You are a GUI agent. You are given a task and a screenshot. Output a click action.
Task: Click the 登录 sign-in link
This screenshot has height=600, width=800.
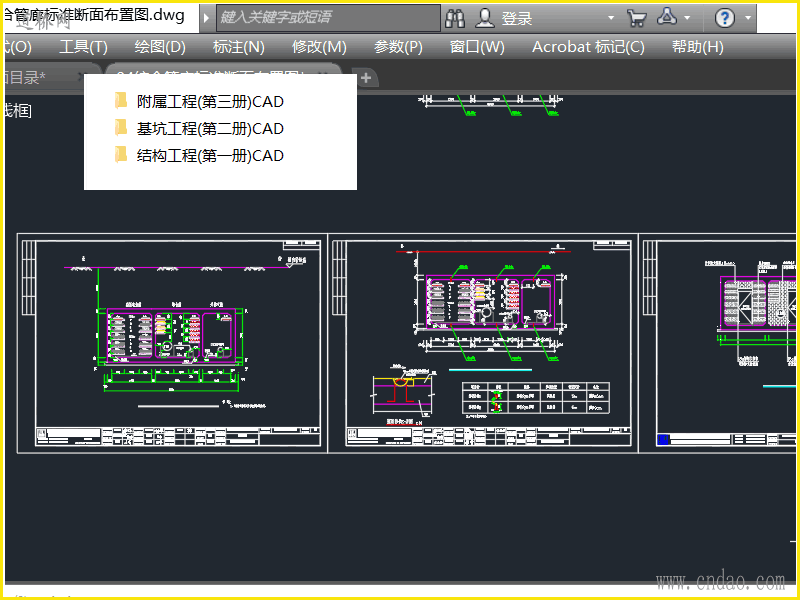coord(516,19)
